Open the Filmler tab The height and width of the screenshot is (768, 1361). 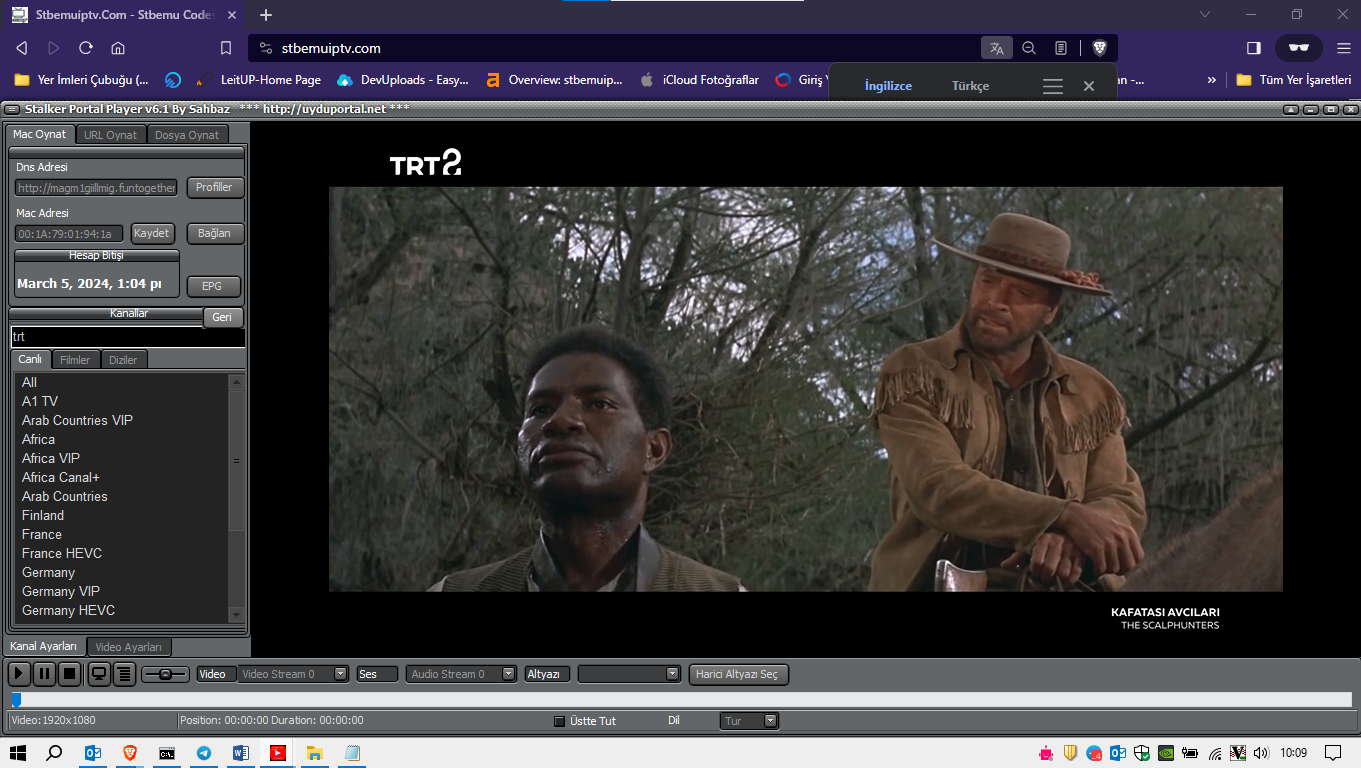[75, 360]
